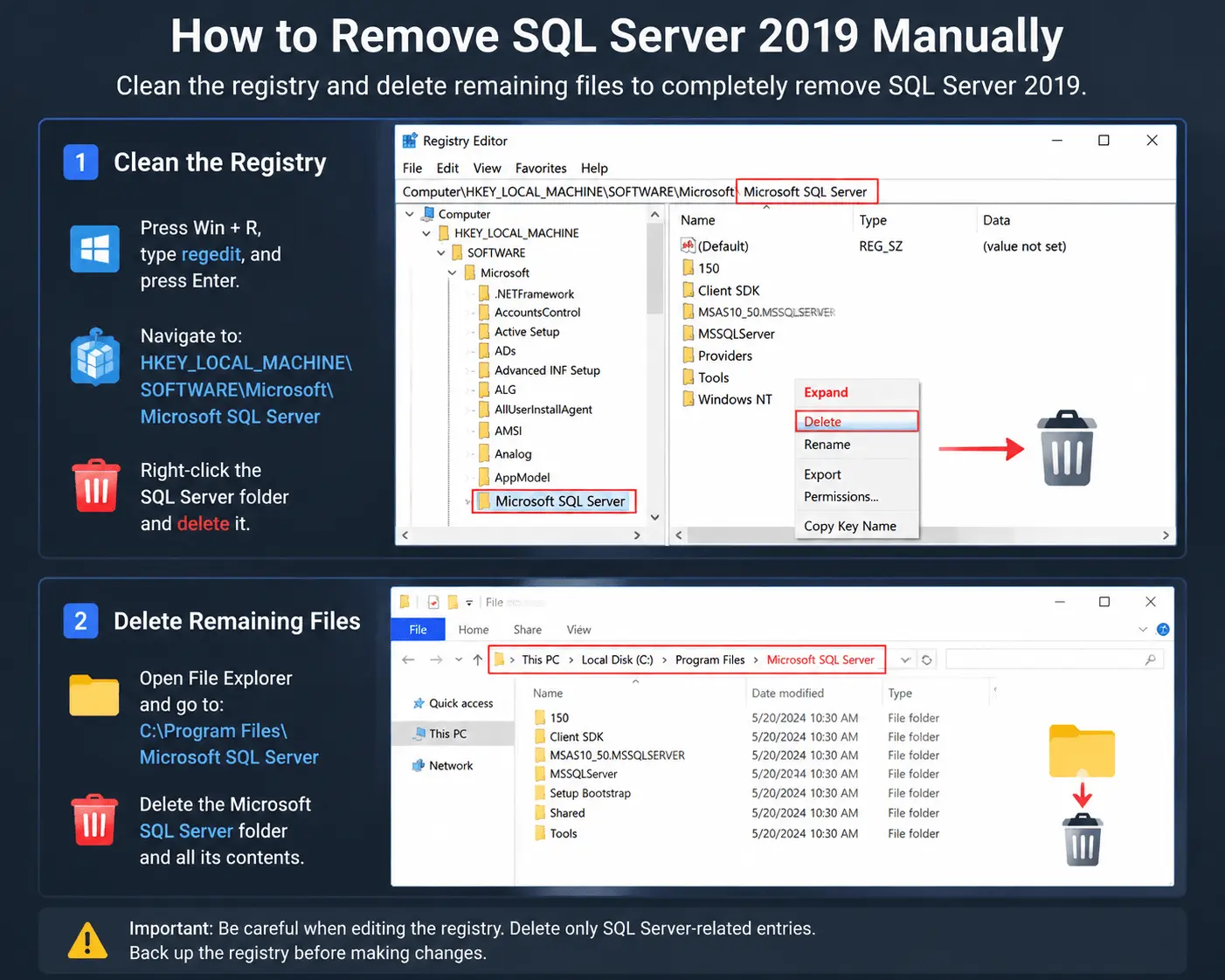The image size is (1225, 980).
Task: Open the address bar history dropdown
Action: 905,659
